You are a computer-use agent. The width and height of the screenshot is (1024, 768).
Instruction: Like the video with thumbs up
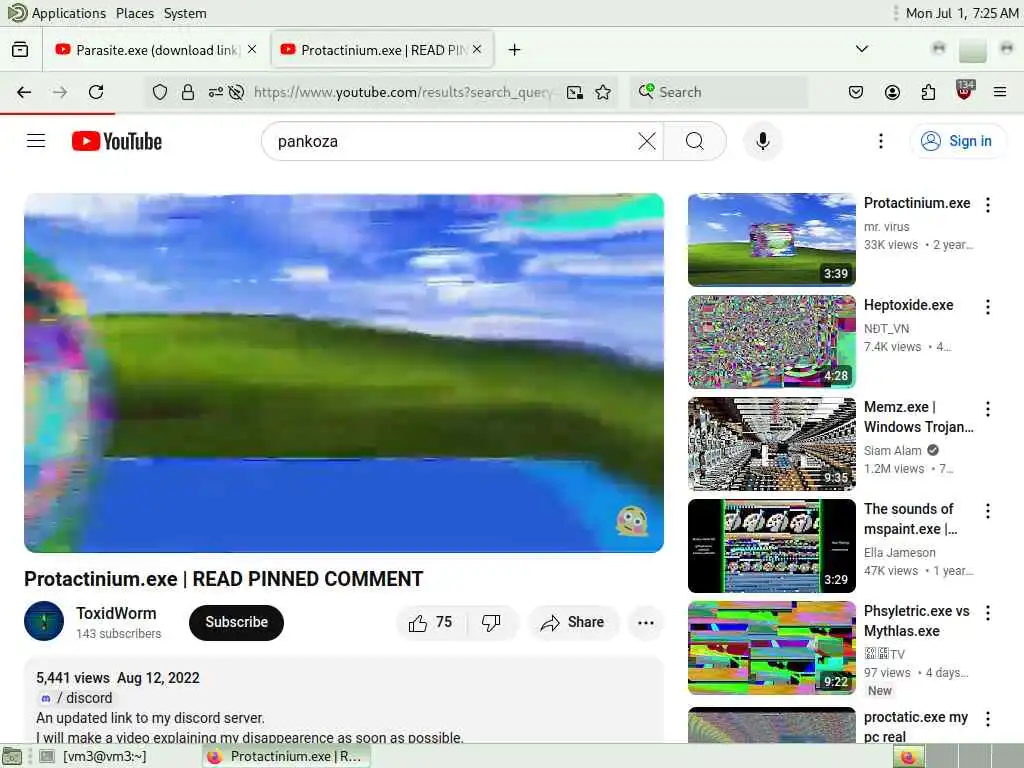(430, 622)
